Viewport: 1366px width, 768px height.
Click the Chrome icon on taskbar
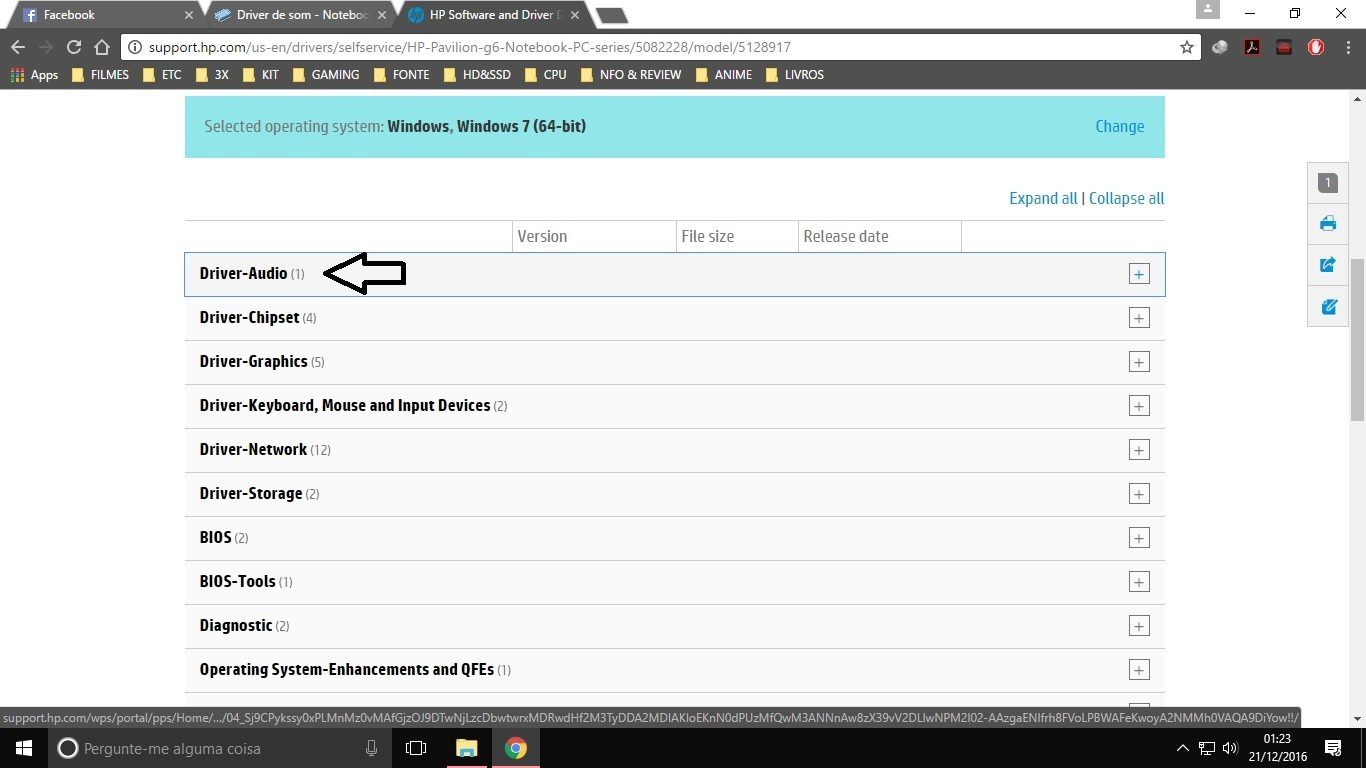coord(515,748)
